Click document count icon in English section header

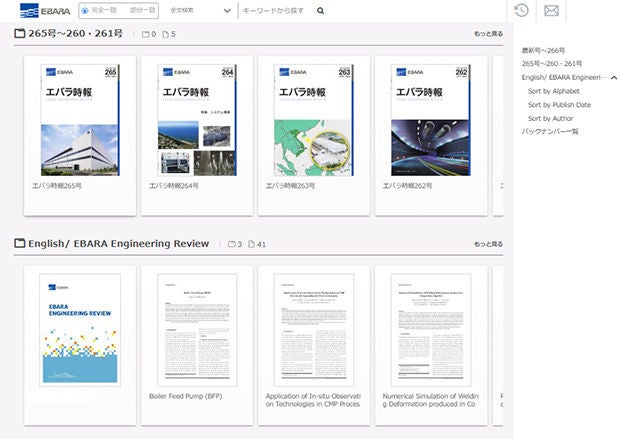click(x=252, y=244)
